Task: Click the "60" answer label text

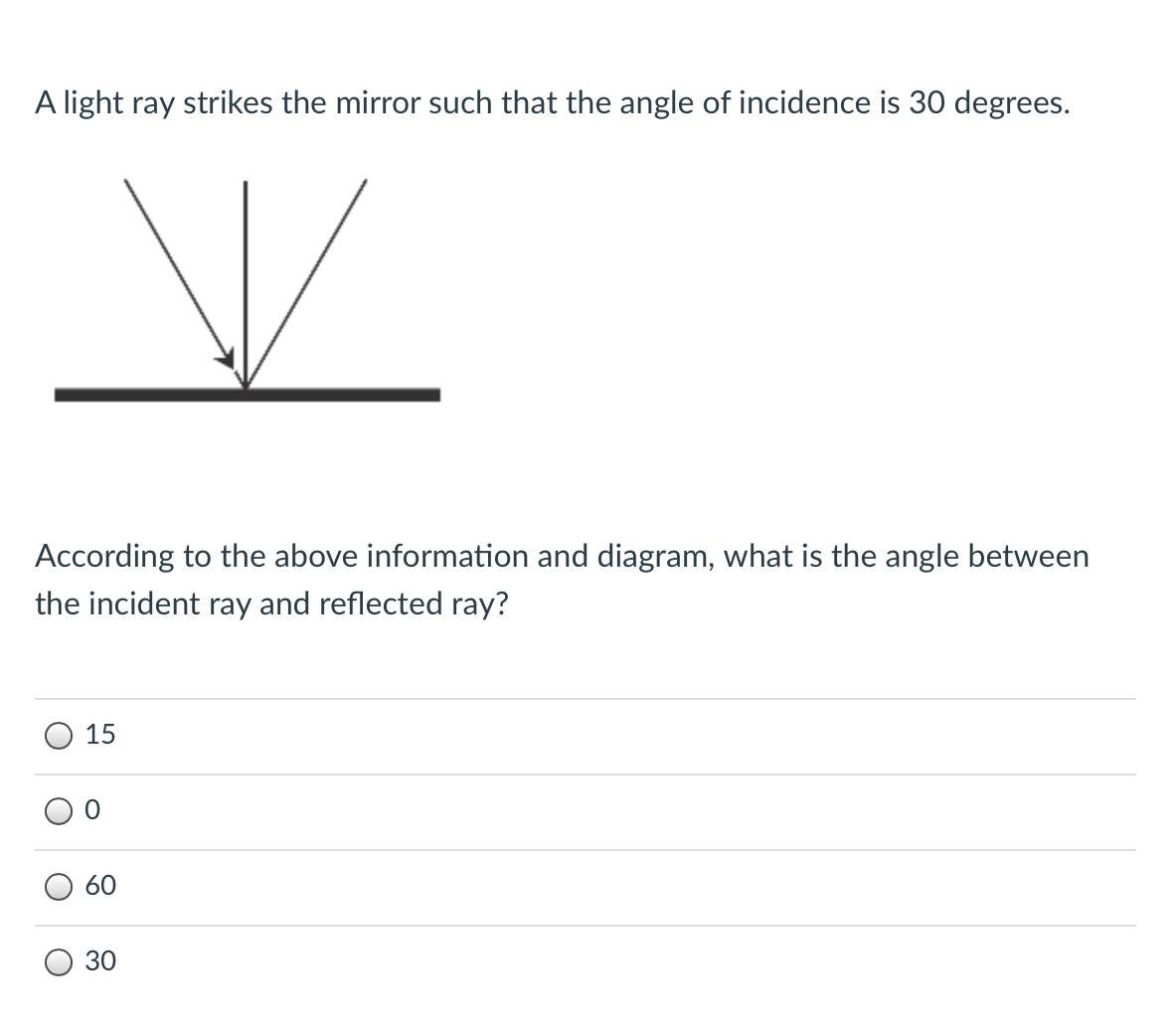Action: [100, 886]
